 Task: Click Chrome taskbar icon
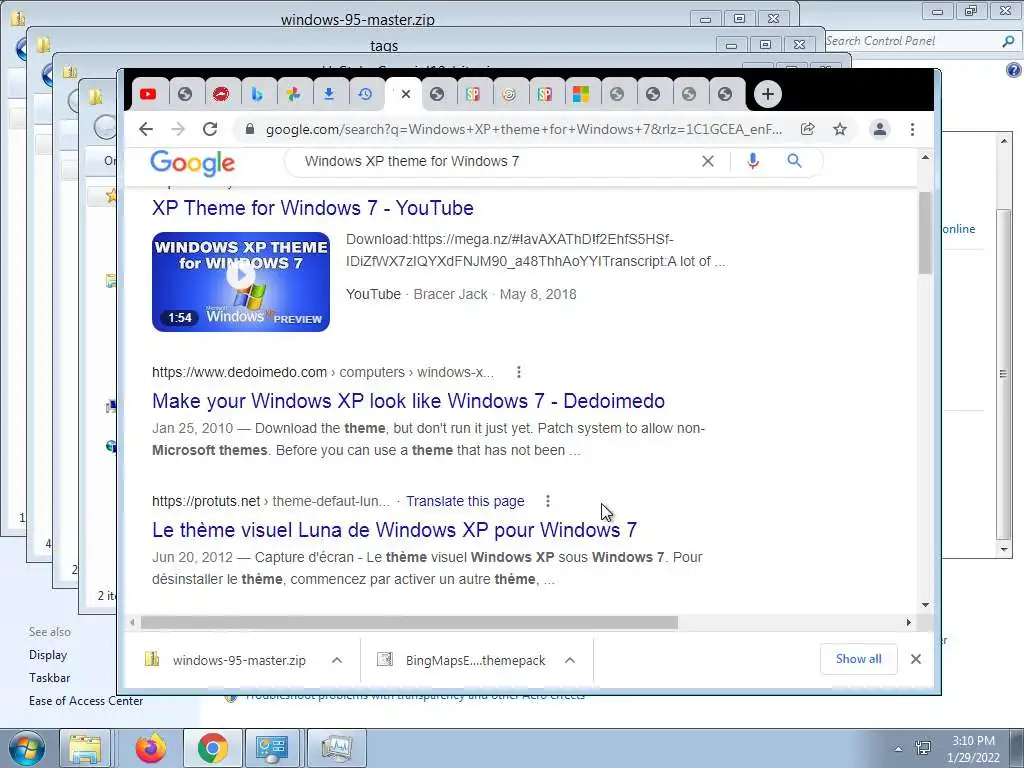(212, 748)
